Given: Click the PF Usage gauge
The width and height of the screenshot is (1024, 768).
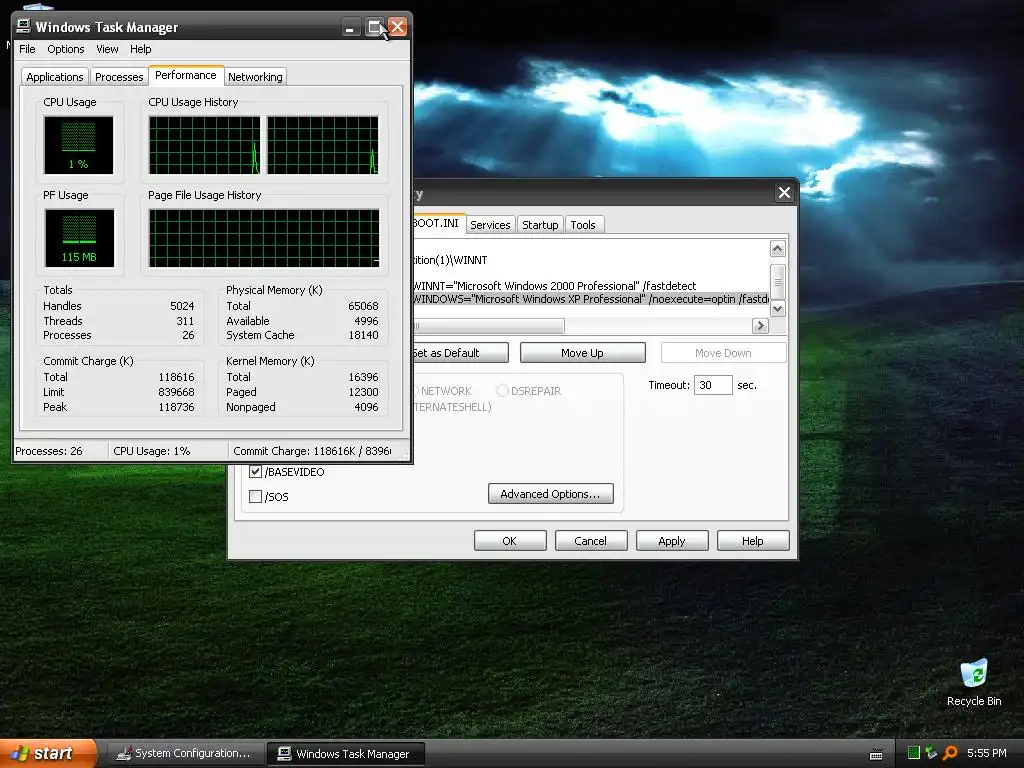Looking at the screenshot, I should pyautogui.click(x=79, y=238).
